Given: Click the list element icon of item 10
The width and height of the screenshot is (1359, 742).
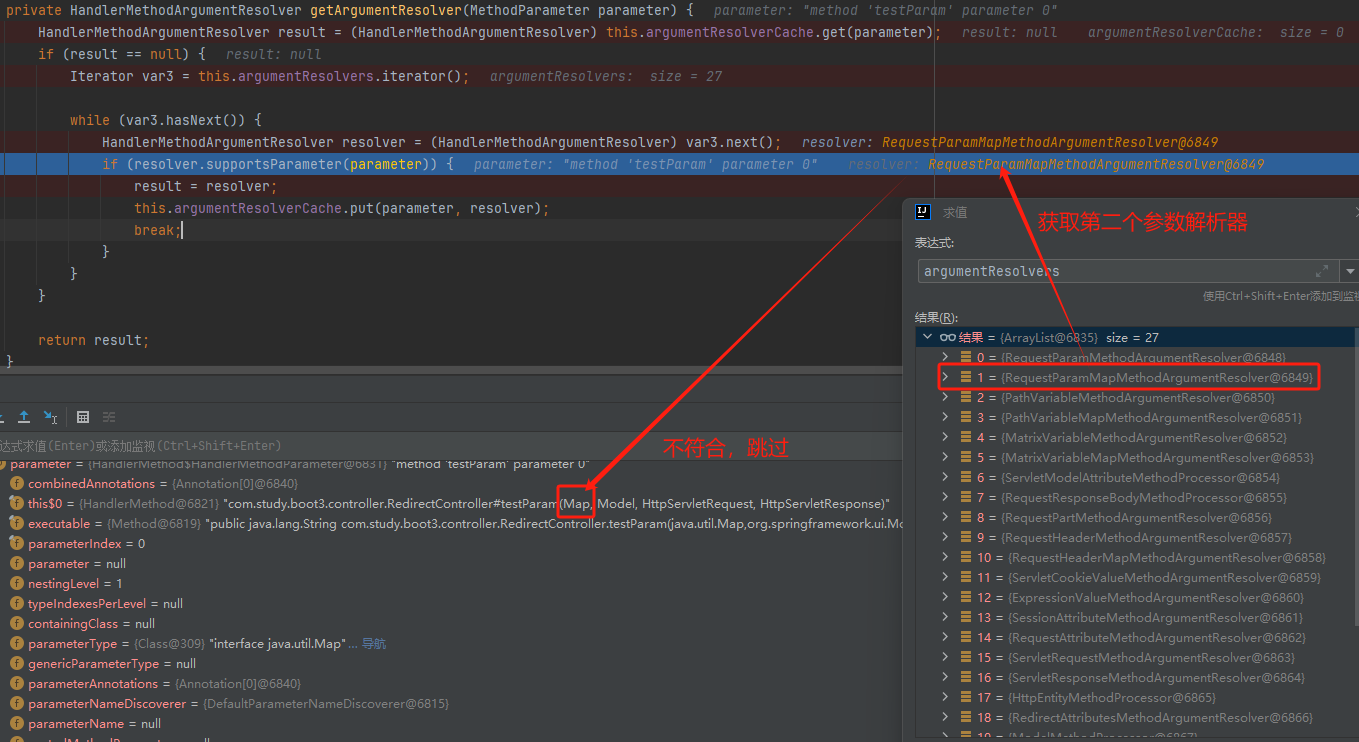Looking at the screenshot, I should pos(966,558).
